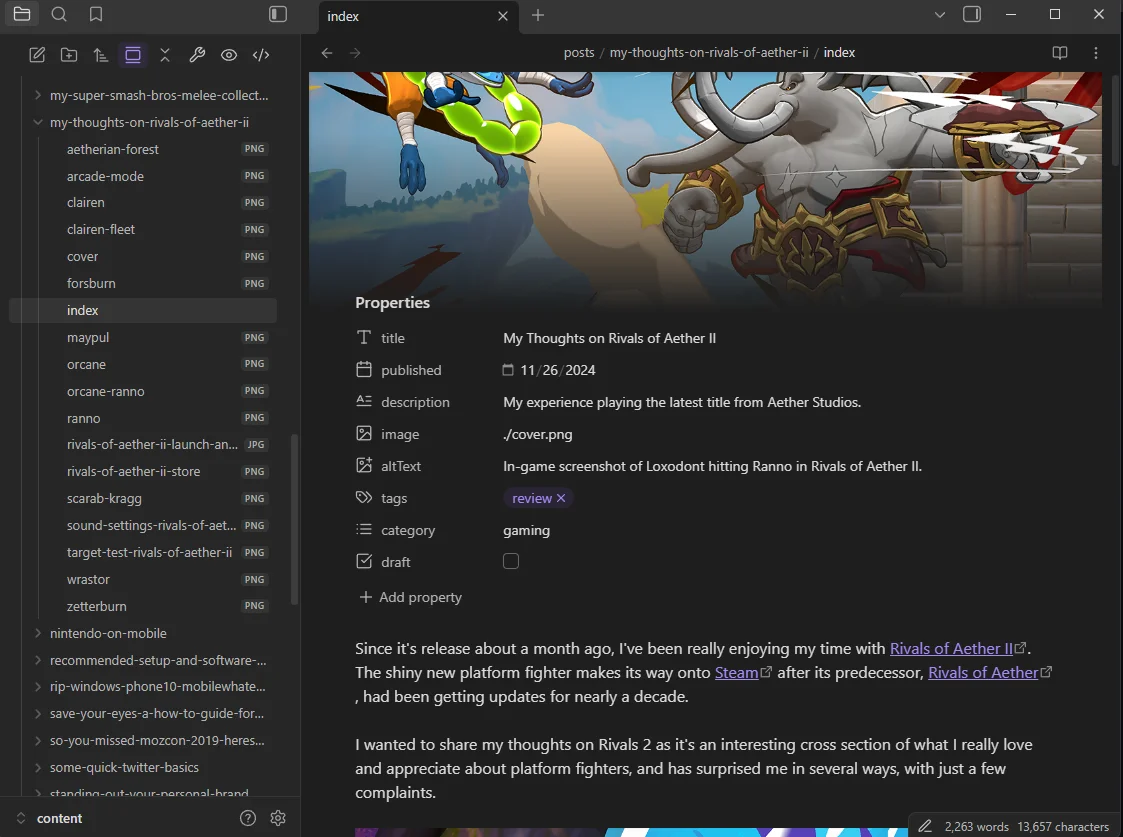Screen dimensions: 1123x837
Task: Create a new note
Action: (x=37, y=54)
